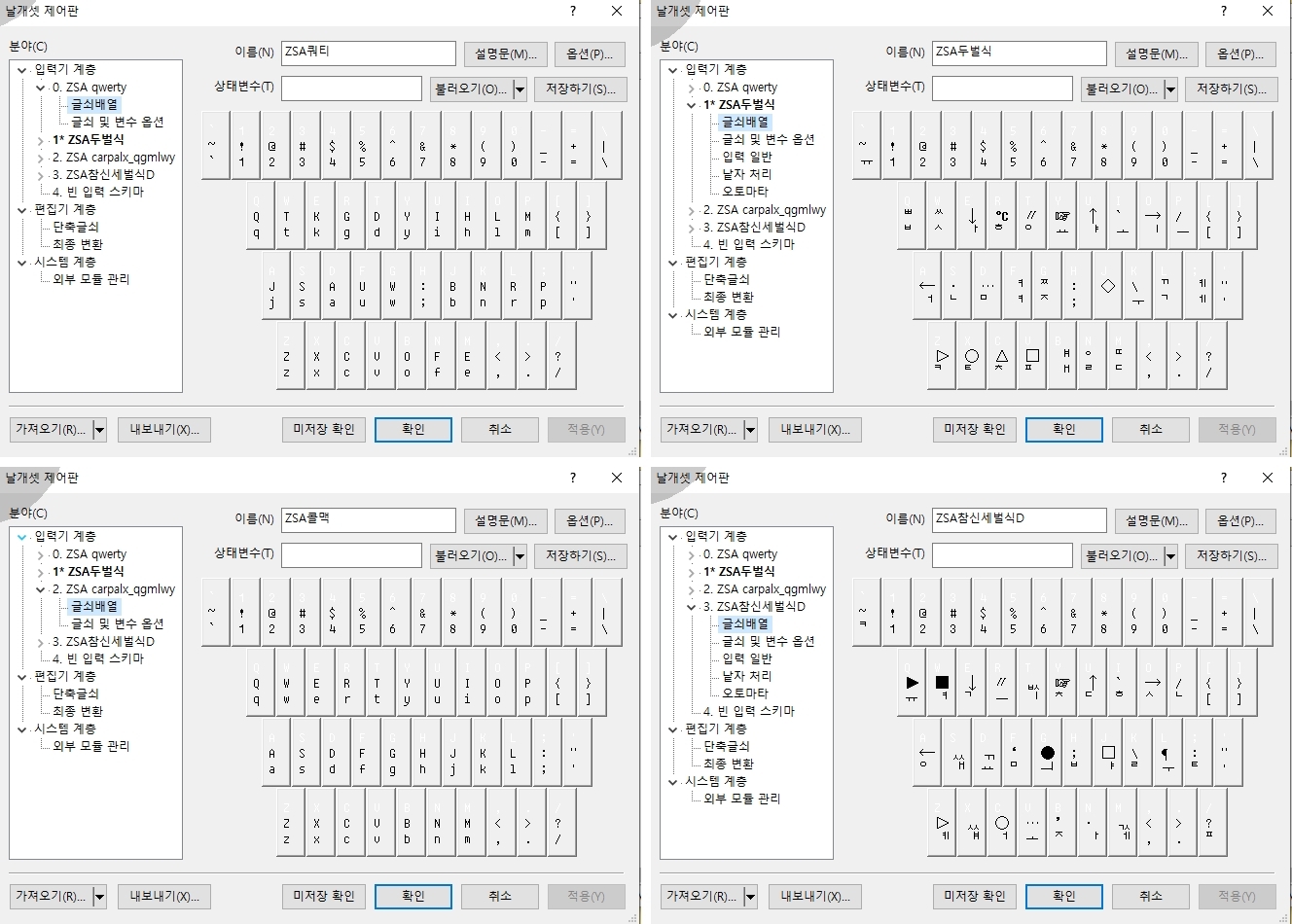Click the G key in ZSA쿼티 keyboard layout
This screenshot has height=924, width=1292.
tap(346, 224)
